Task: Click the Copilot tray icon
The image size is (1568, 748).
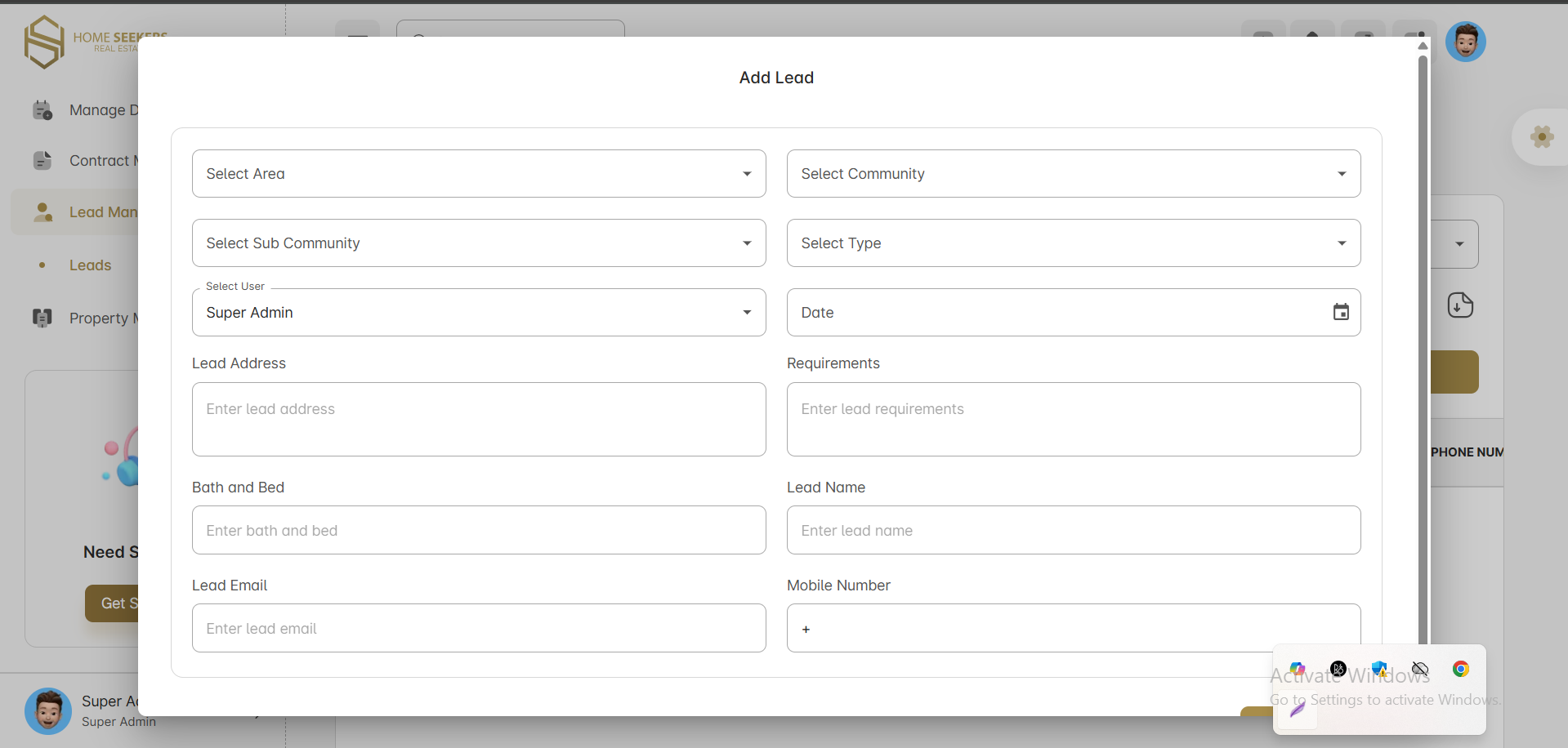Action: coord(1298,669)
